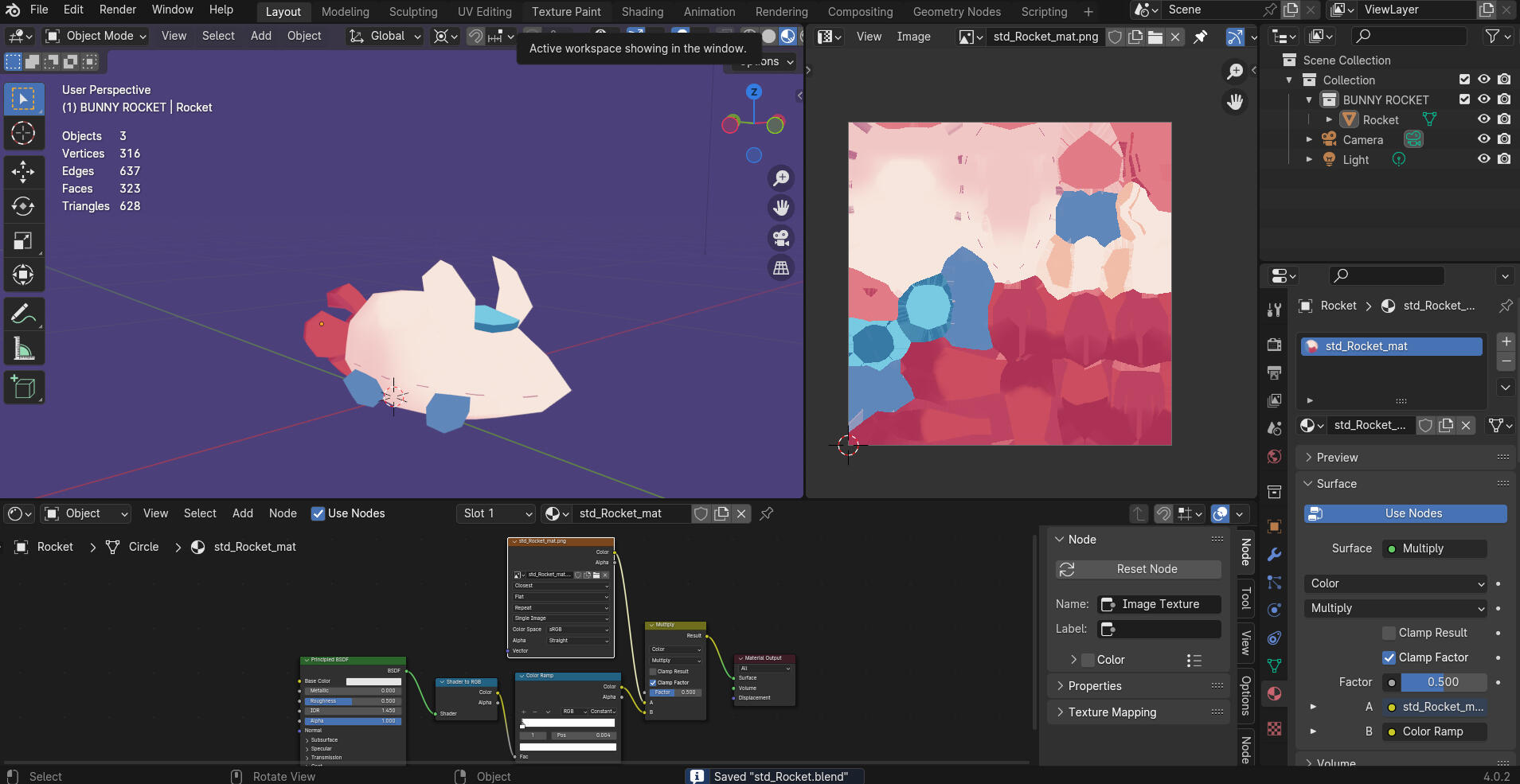Activate the Move tool
Image resolution: width=1520 pixels, height=784 pixels.
click(x=23, y=171)
